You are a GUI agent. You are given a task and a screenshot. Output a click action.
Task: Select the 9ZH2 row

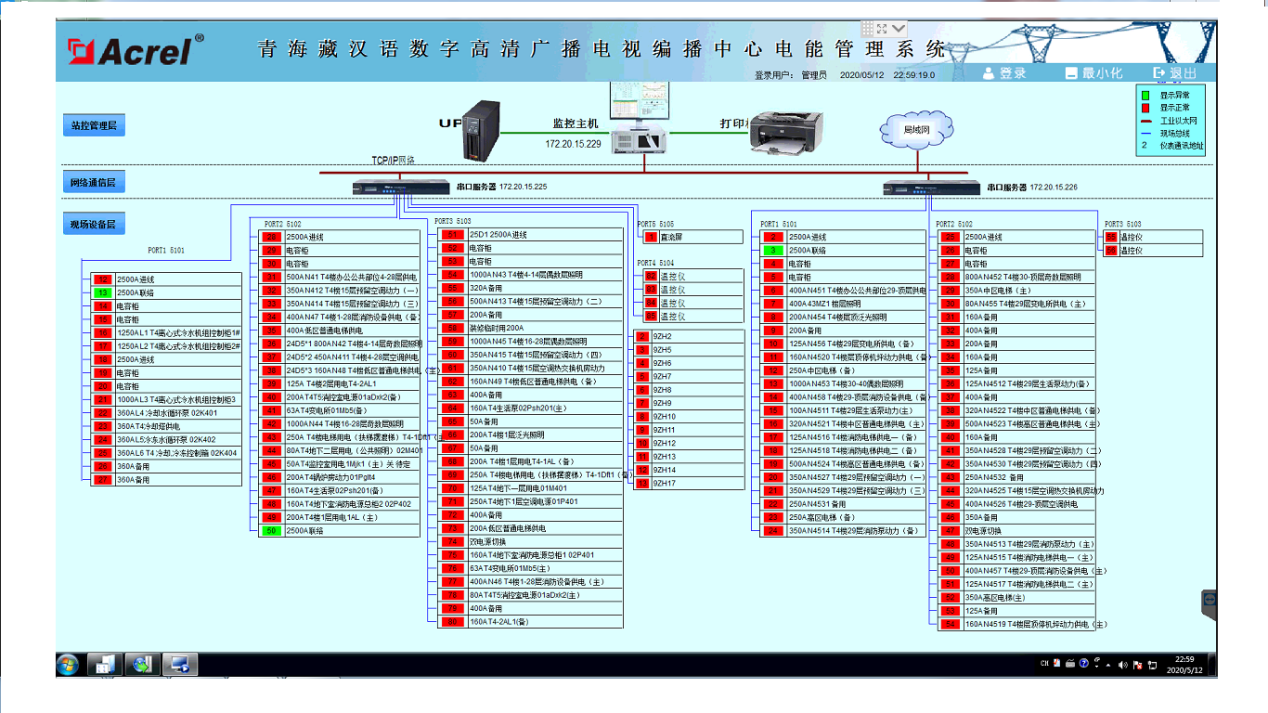[690, 337]
